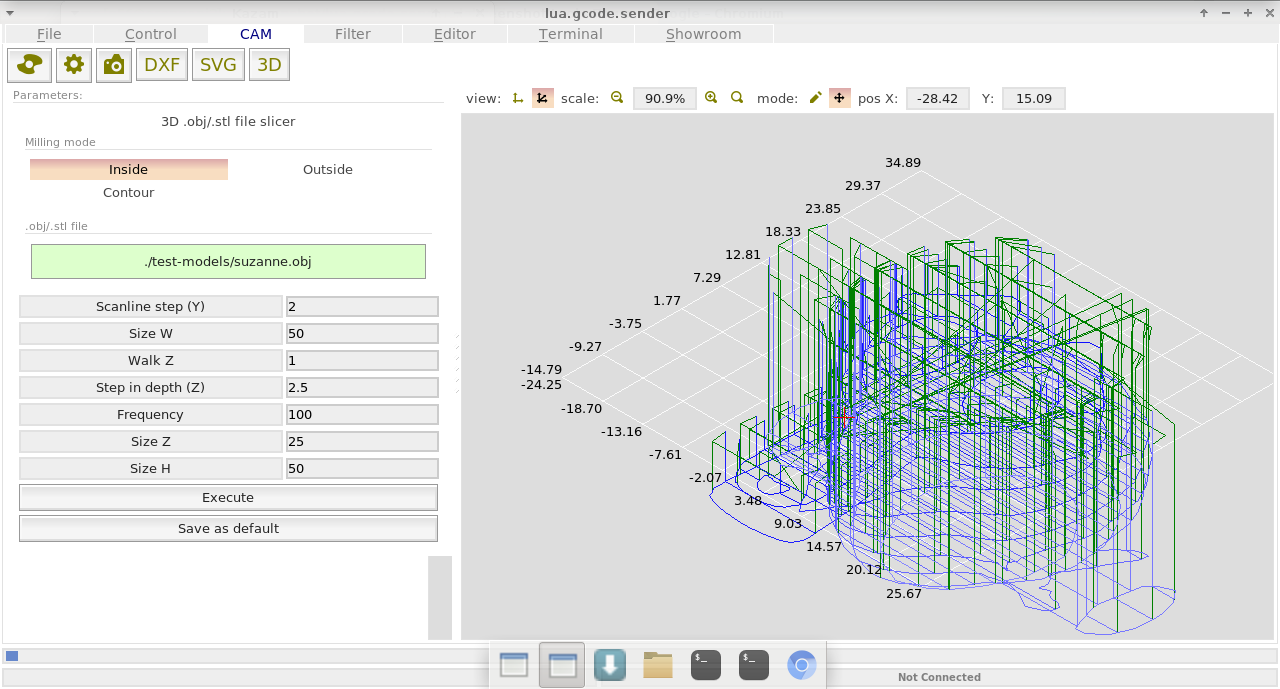Screen dimensions: 1280x689
Task: Edit the Size W value 50
Action: tap(362, 334)
